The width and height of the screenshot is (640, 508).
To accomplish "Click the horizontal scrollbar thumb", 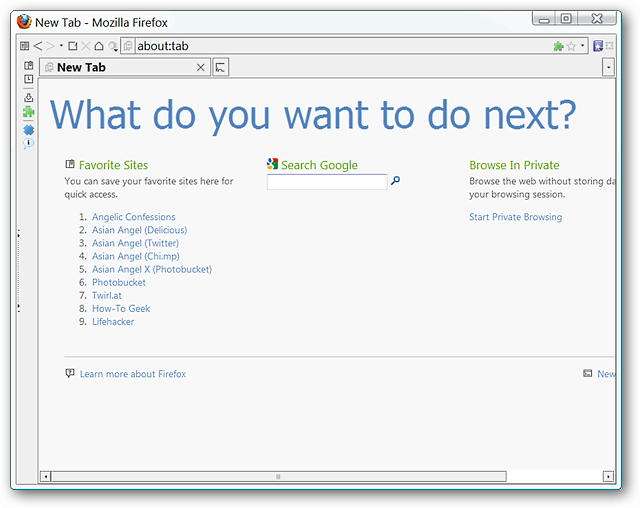I will click(x=278, y=476).
